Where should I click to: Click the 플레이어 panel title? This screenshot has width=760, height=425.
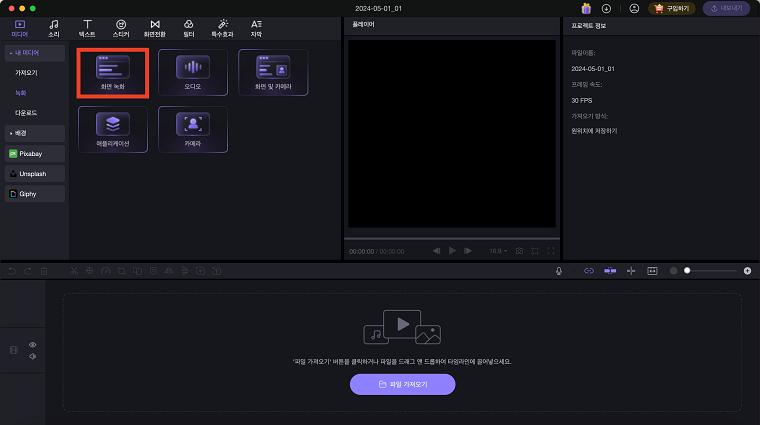[364, 24]
